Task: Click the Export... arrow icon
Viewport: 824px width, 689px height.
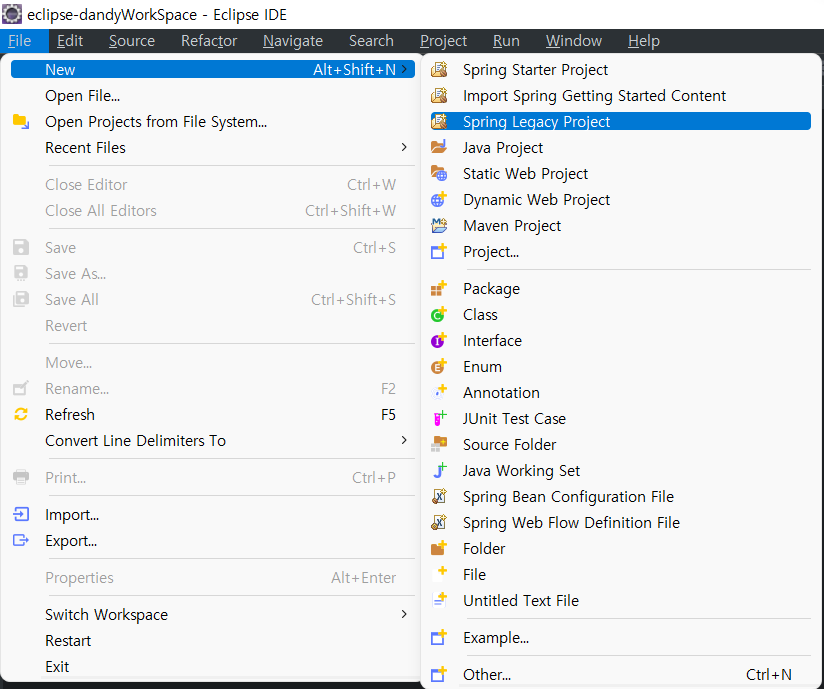Action: coord(21,540)
